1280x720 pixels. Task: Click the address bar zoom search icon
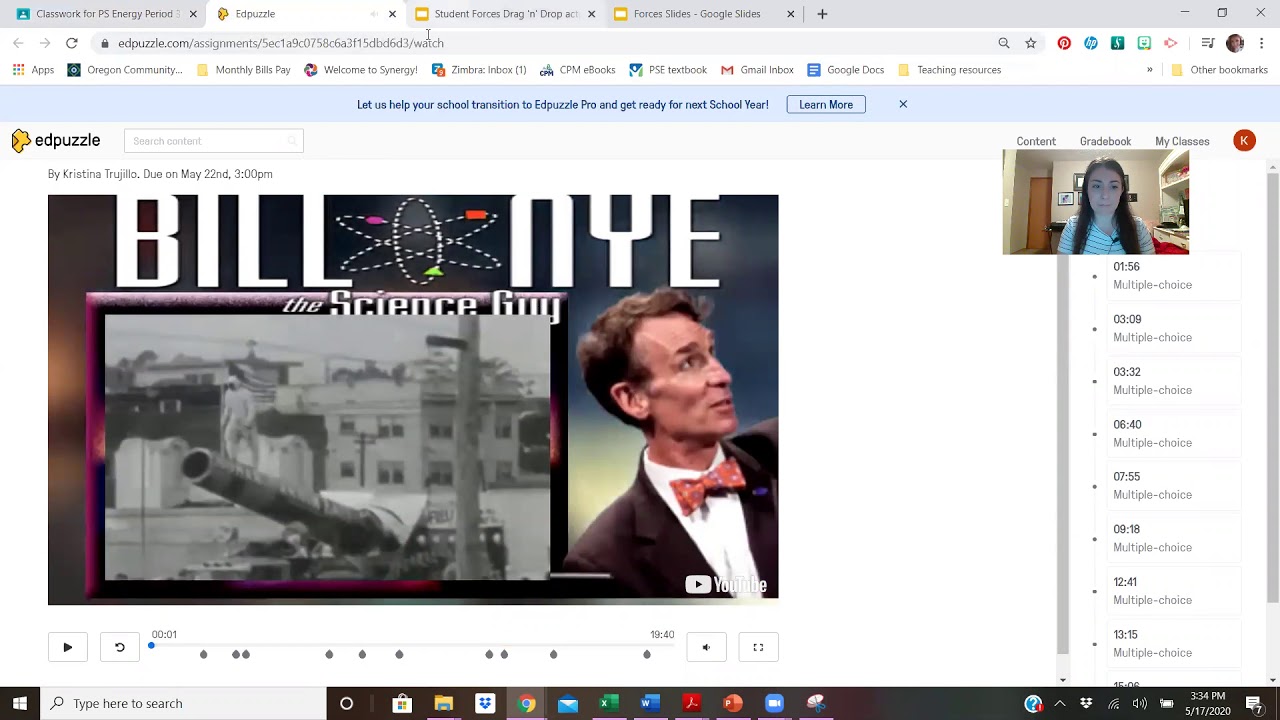click(1004, 43)
